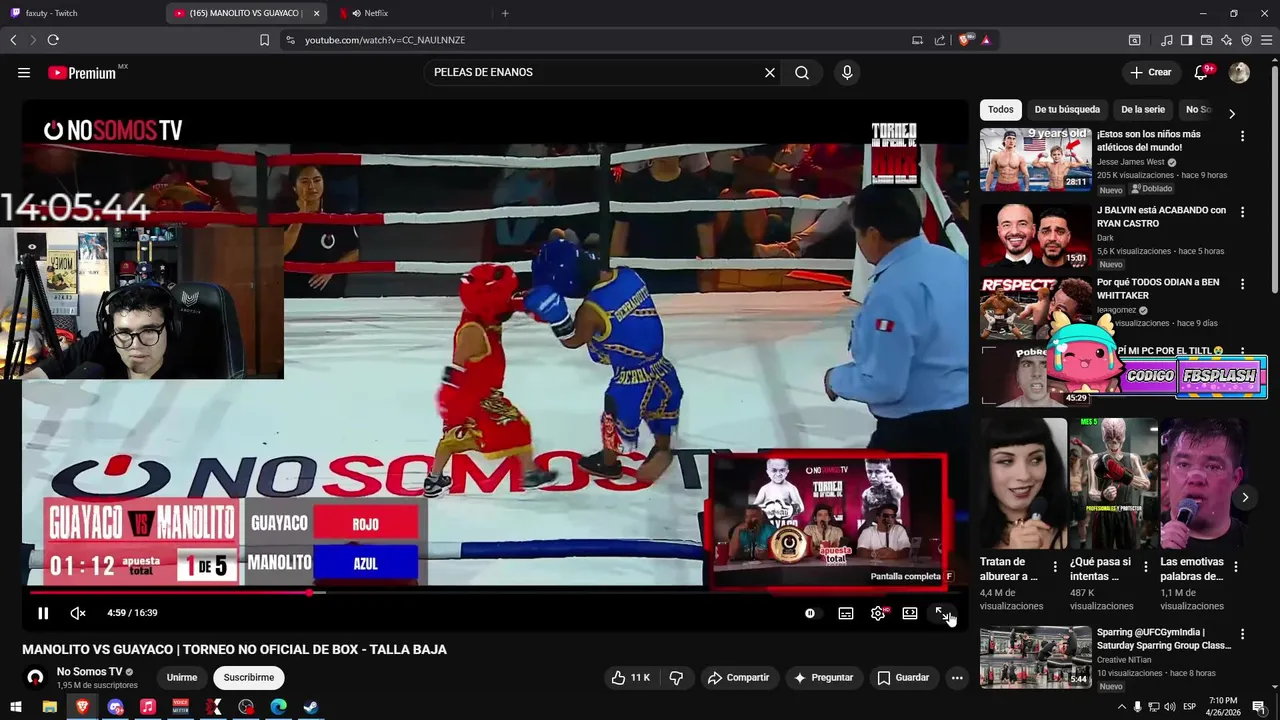Switch to theater mode in the player
This screenshot has width=1280, height=720.
(910, 613)
